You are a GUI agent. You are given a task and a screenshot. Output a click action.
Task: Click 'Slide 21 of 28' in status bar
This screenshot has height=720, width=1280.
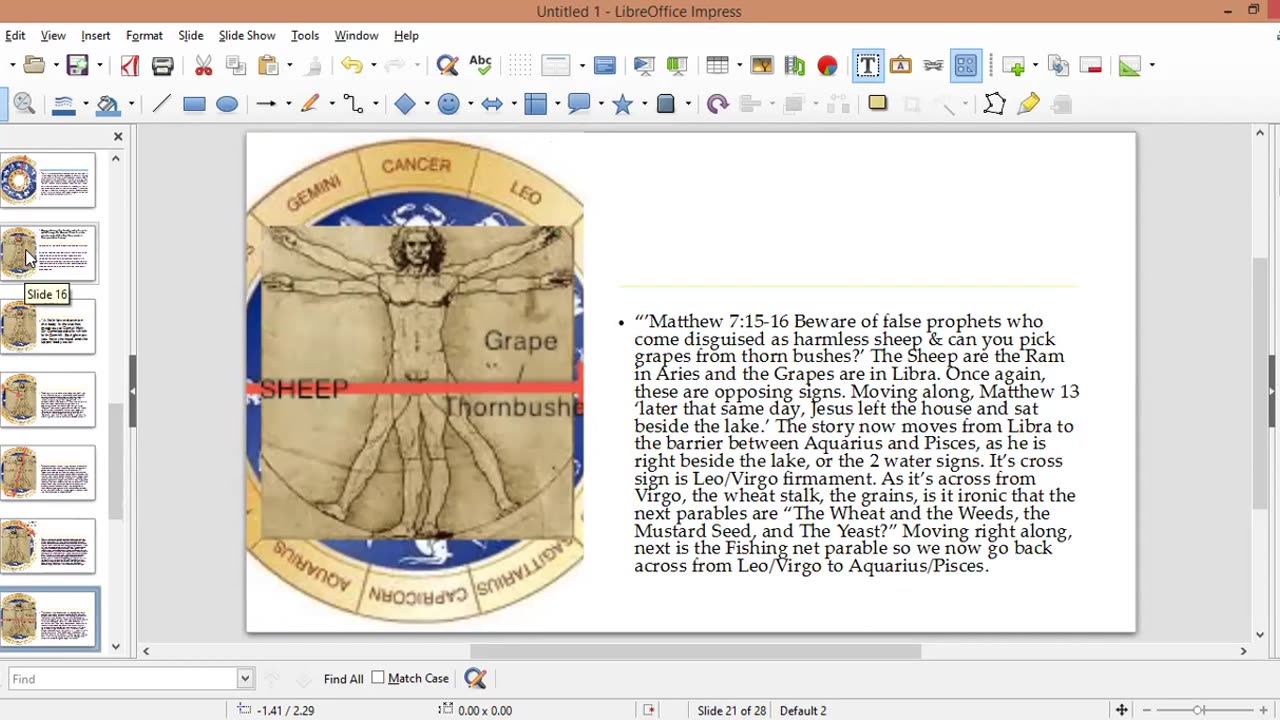point(732,710)
